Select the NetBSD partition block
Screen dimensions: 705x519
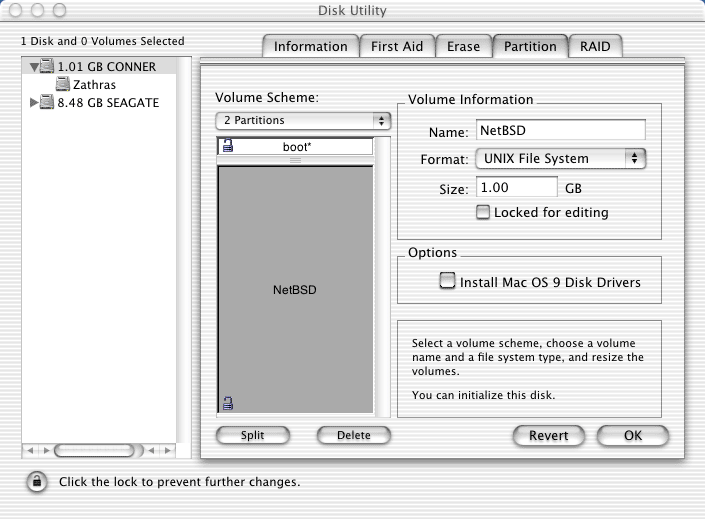click(295, 289)
